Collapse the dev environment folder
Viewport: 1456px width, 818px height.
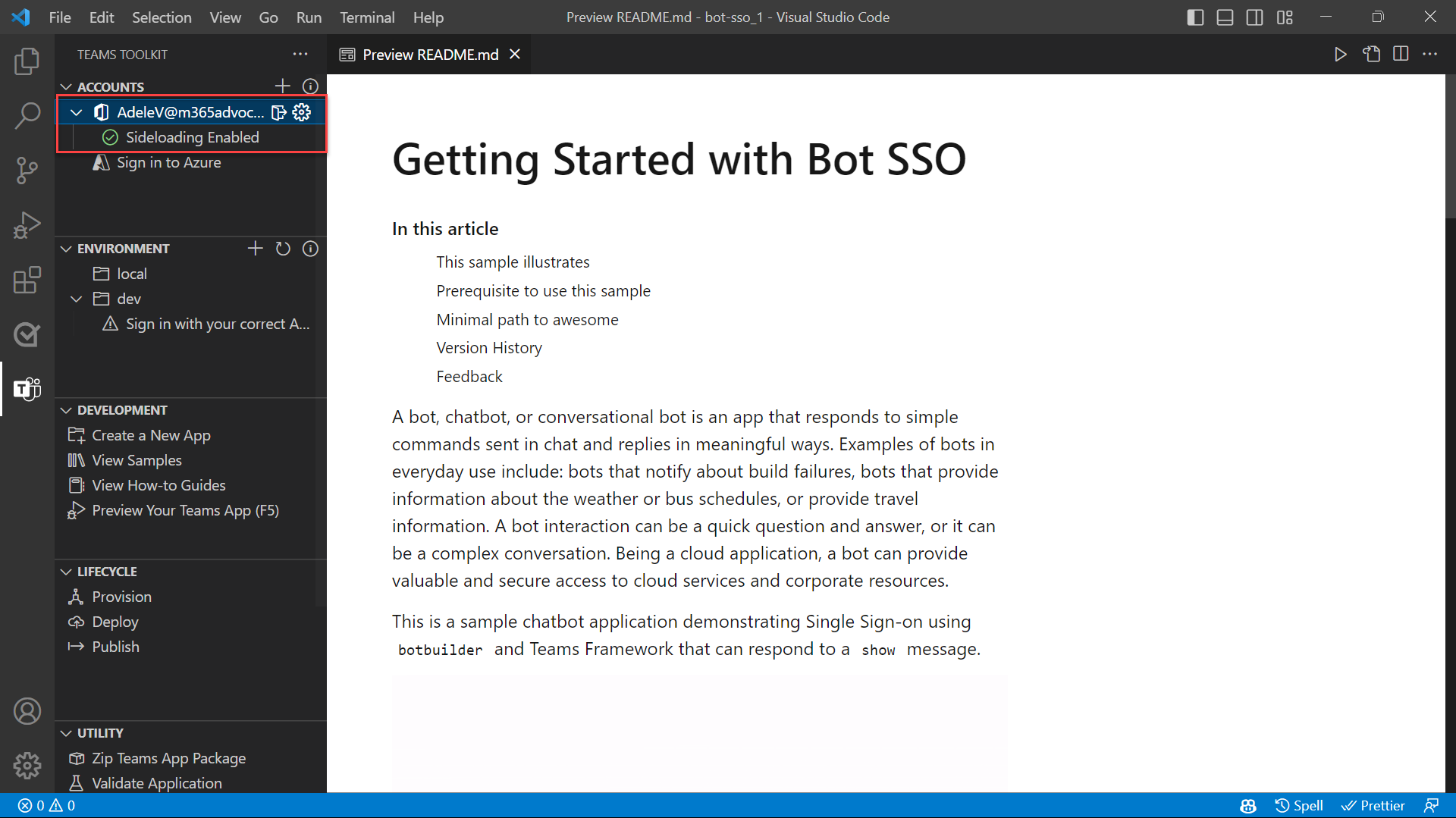pos(77,299)
